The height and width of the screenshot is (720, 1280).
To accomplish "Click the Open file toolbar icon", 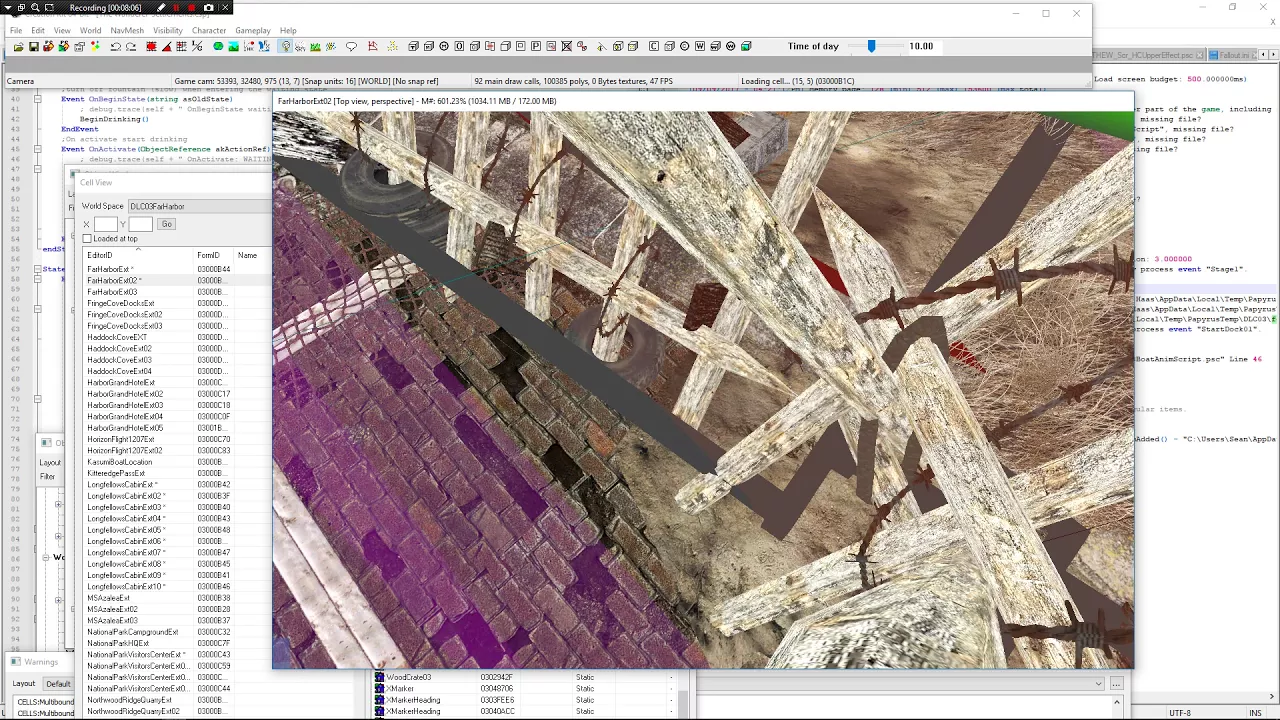I will [x=19, y=46].
